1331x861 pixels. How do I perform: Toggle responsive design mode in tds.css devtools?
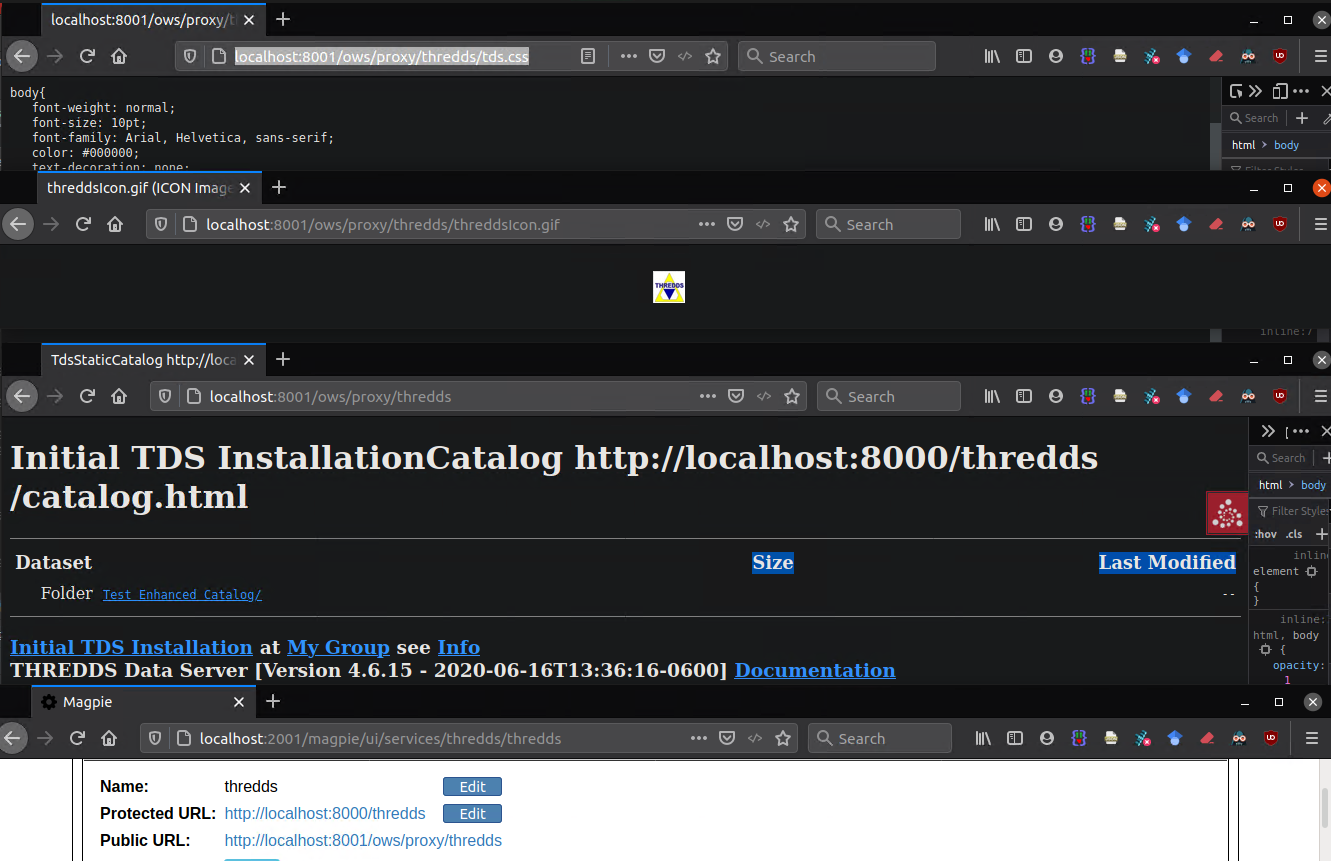[1279, 92]
